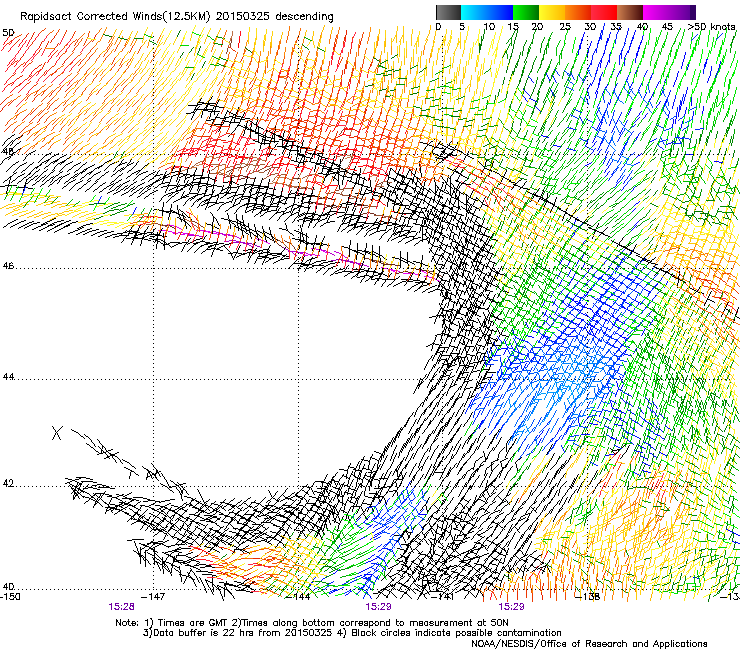This screenshot has width=740, height=650.
Task: Click the purple time label below longitude -141
Action: [x=511, y=607]
